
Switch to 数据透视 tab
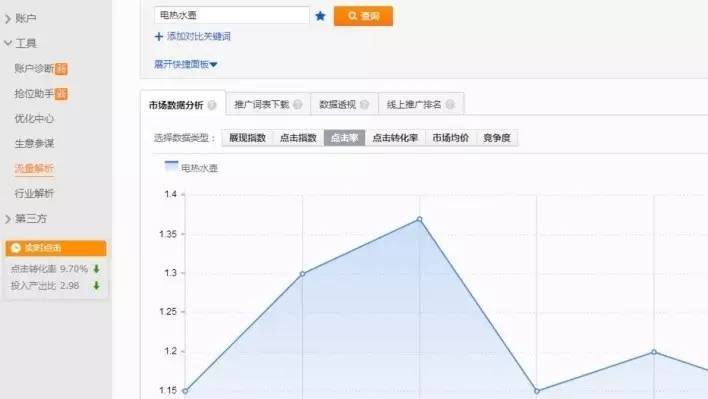(344, 104)
